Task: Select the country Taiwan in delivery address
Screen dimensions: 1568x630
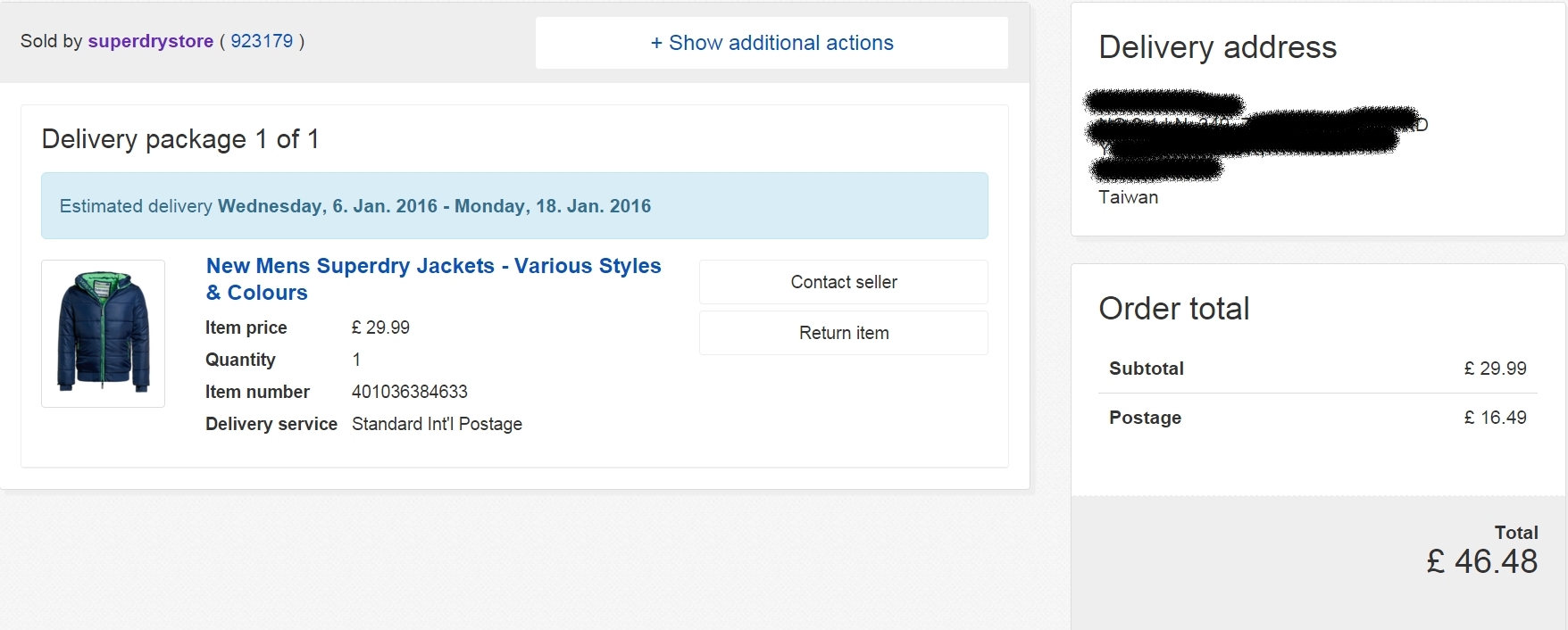Action: 1129,197
